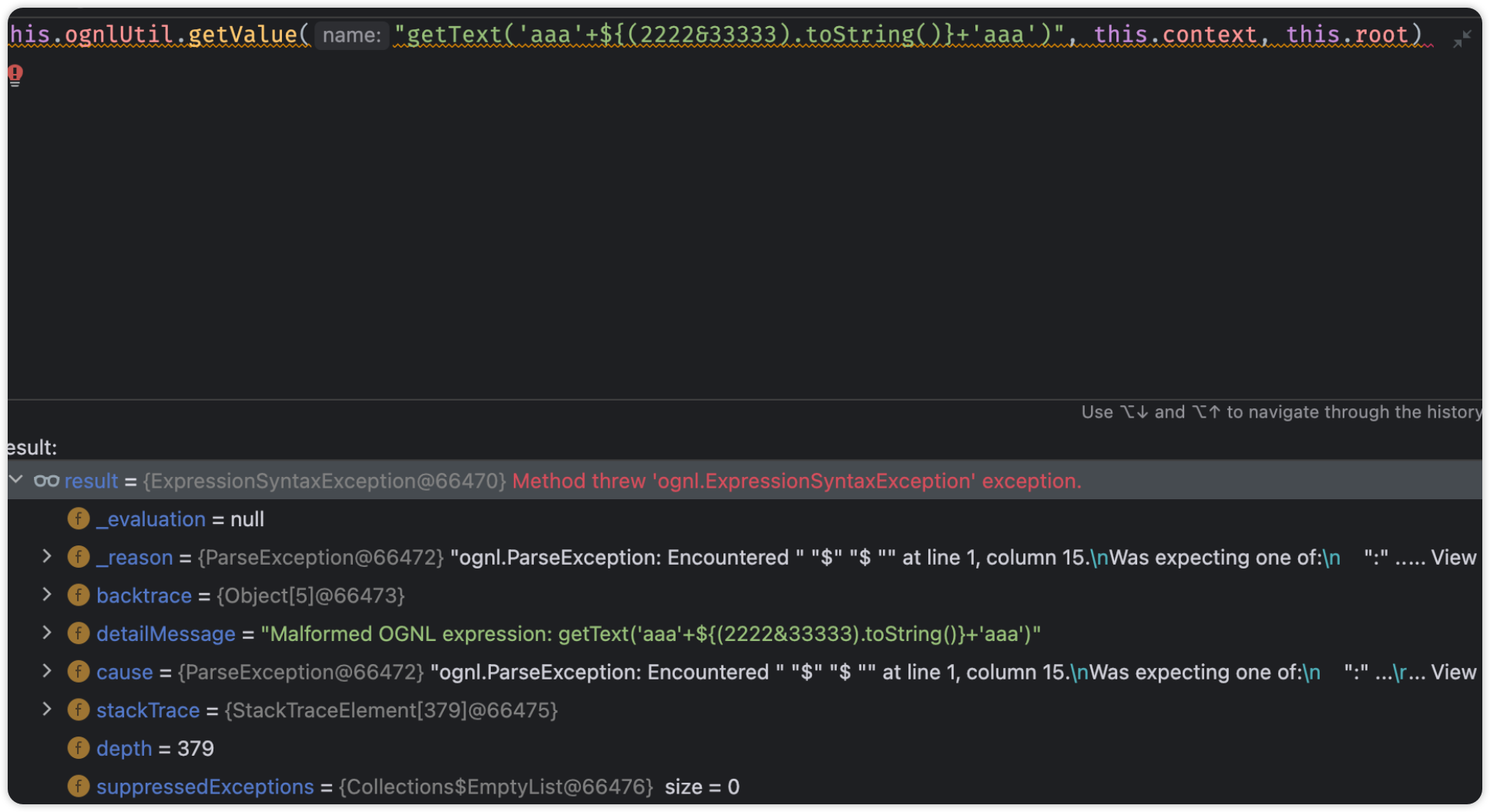This screenshot has width=1490, height=812.
Task: Expand the backtrace Object[5] field
Action: pyautogui.click(x=47, y=595)
